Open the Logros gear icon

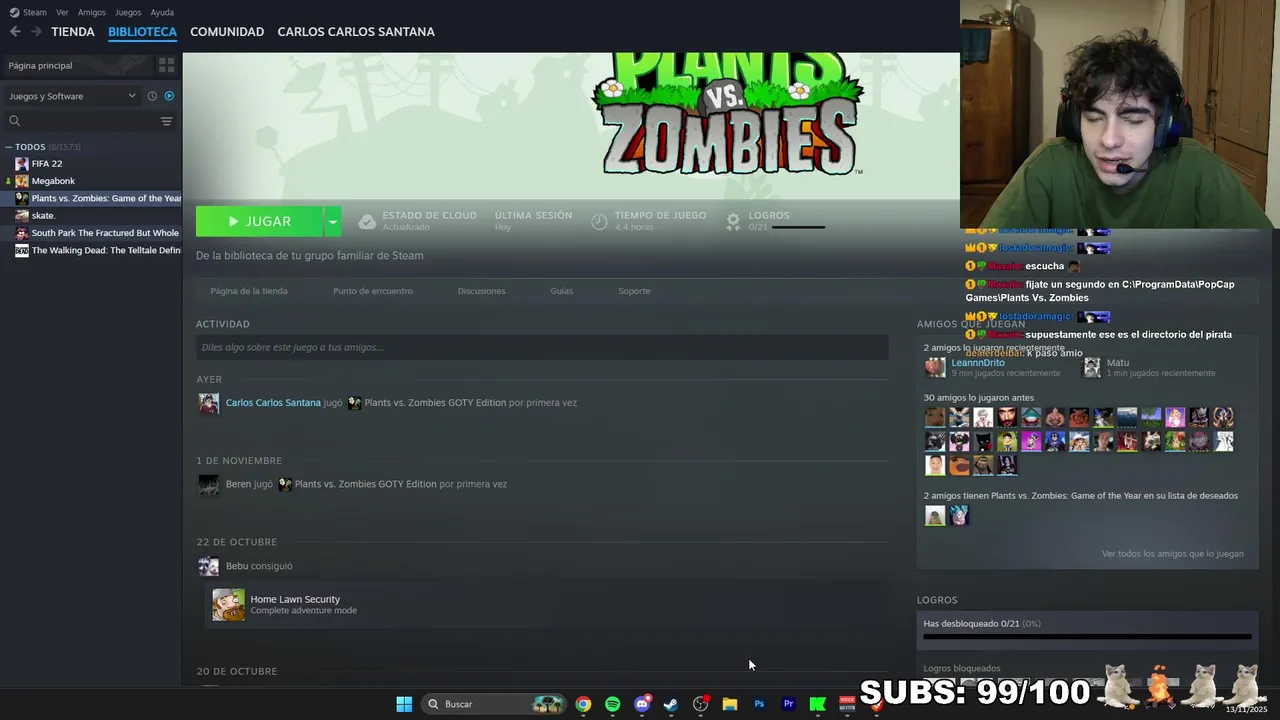(x=733, y=221)
